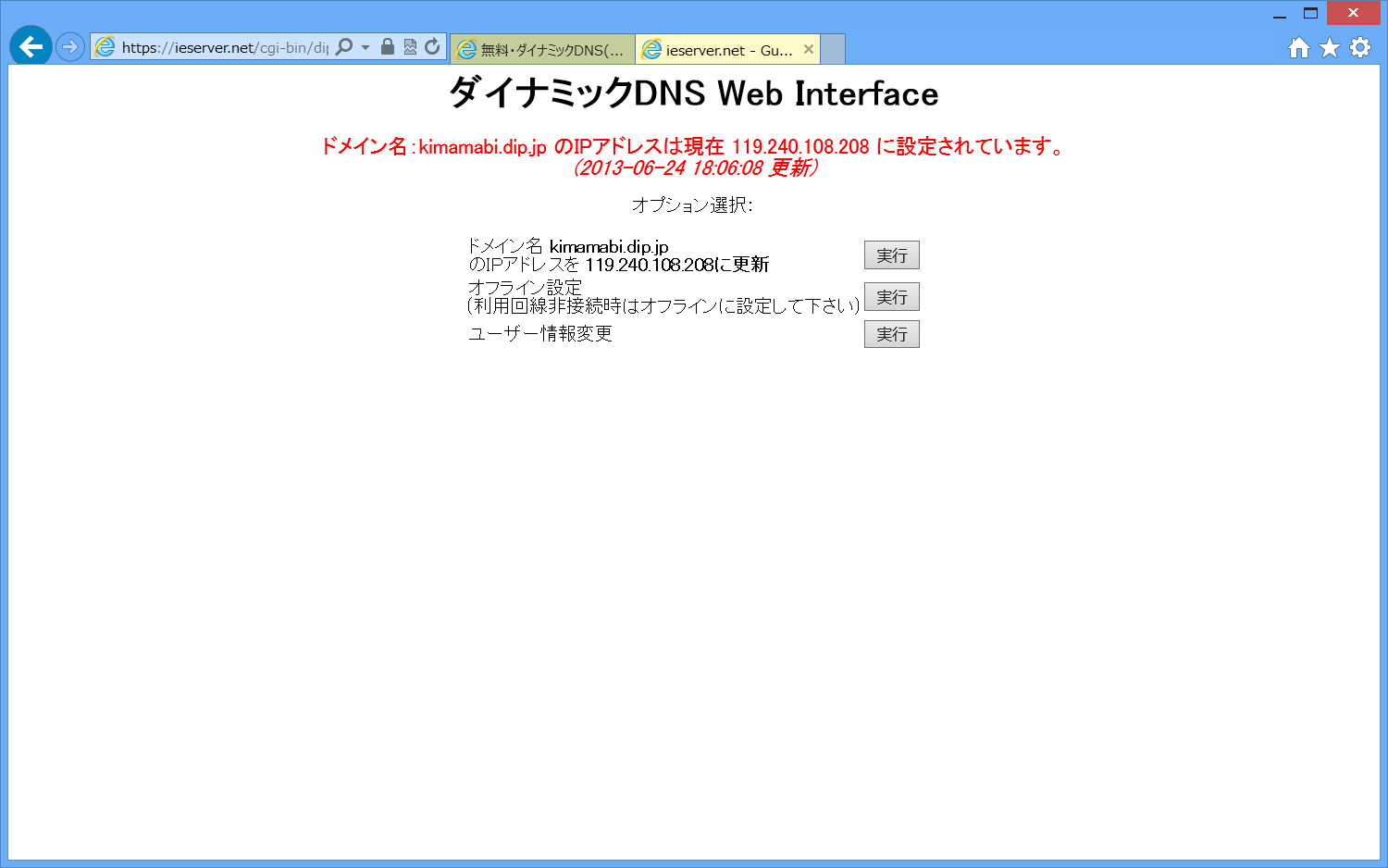Screen dimensions: 1388x868
Task: Open the Tools gear menu
Action: (x=1358, y=47)
